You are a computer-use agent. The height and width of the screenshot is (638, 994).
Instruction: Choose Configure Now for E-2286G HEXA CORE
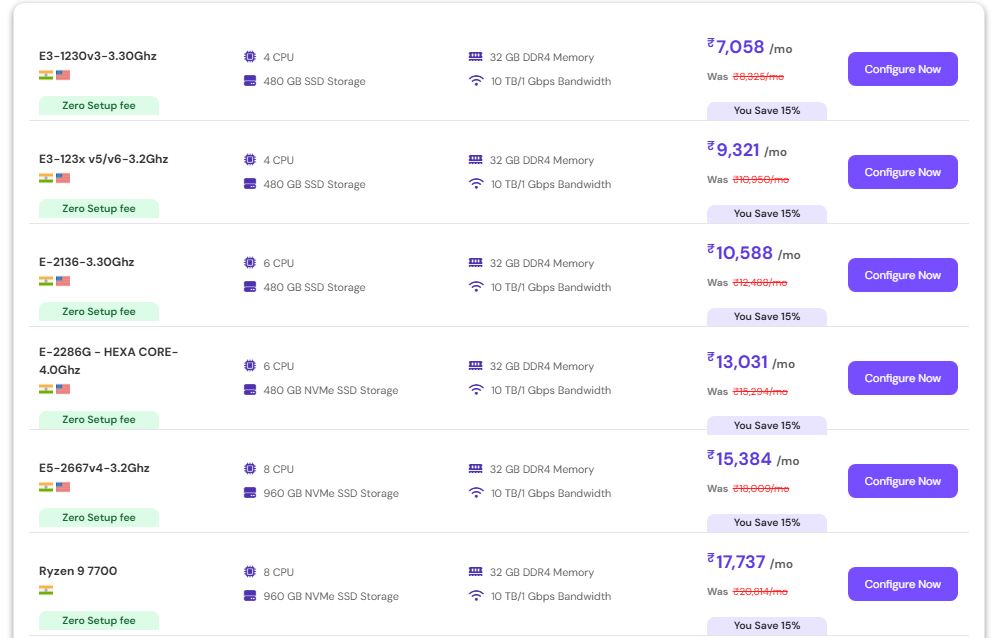click(902, 378)
